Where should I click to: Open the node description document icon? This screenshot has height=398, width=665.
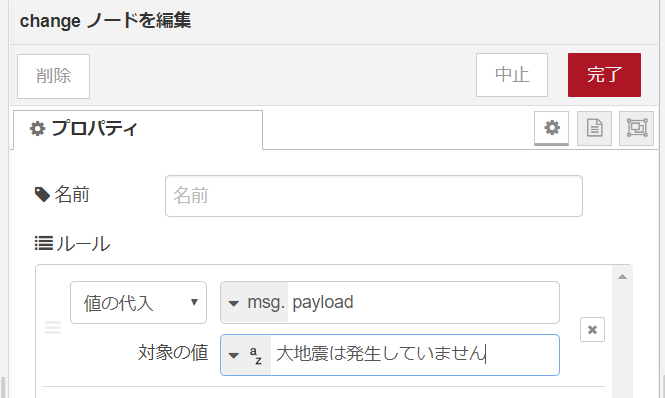click(594, 128)
